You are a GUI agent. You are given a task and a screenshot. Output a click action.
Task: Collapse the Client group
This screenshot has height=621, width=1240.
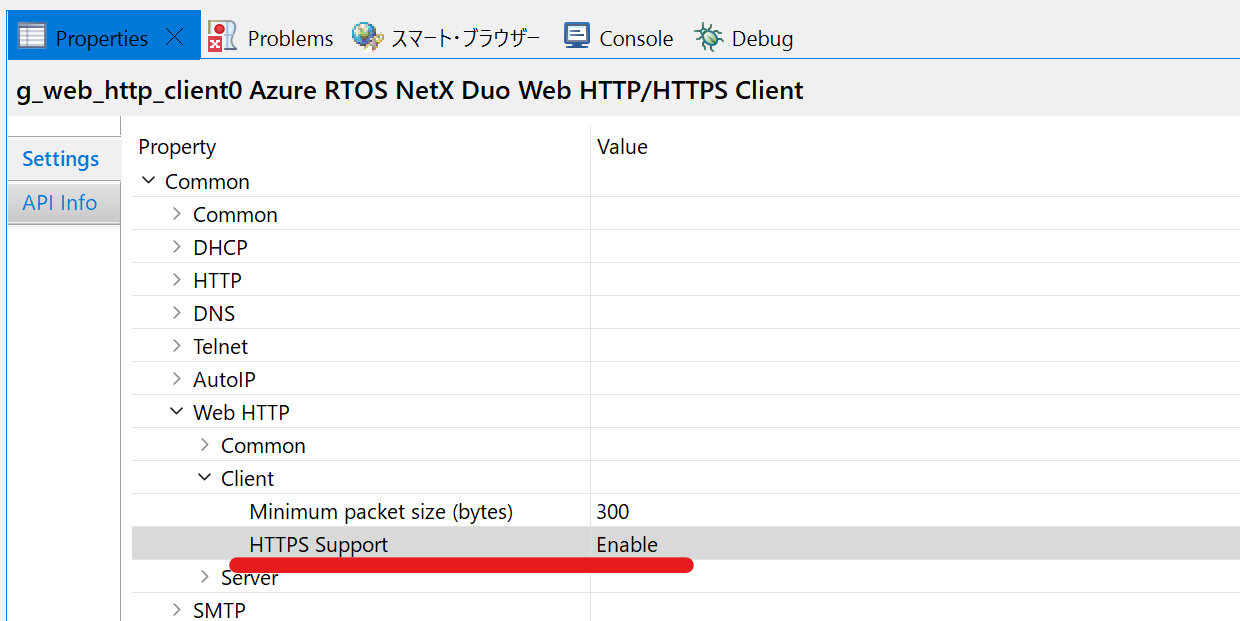[x=205, y=478]
